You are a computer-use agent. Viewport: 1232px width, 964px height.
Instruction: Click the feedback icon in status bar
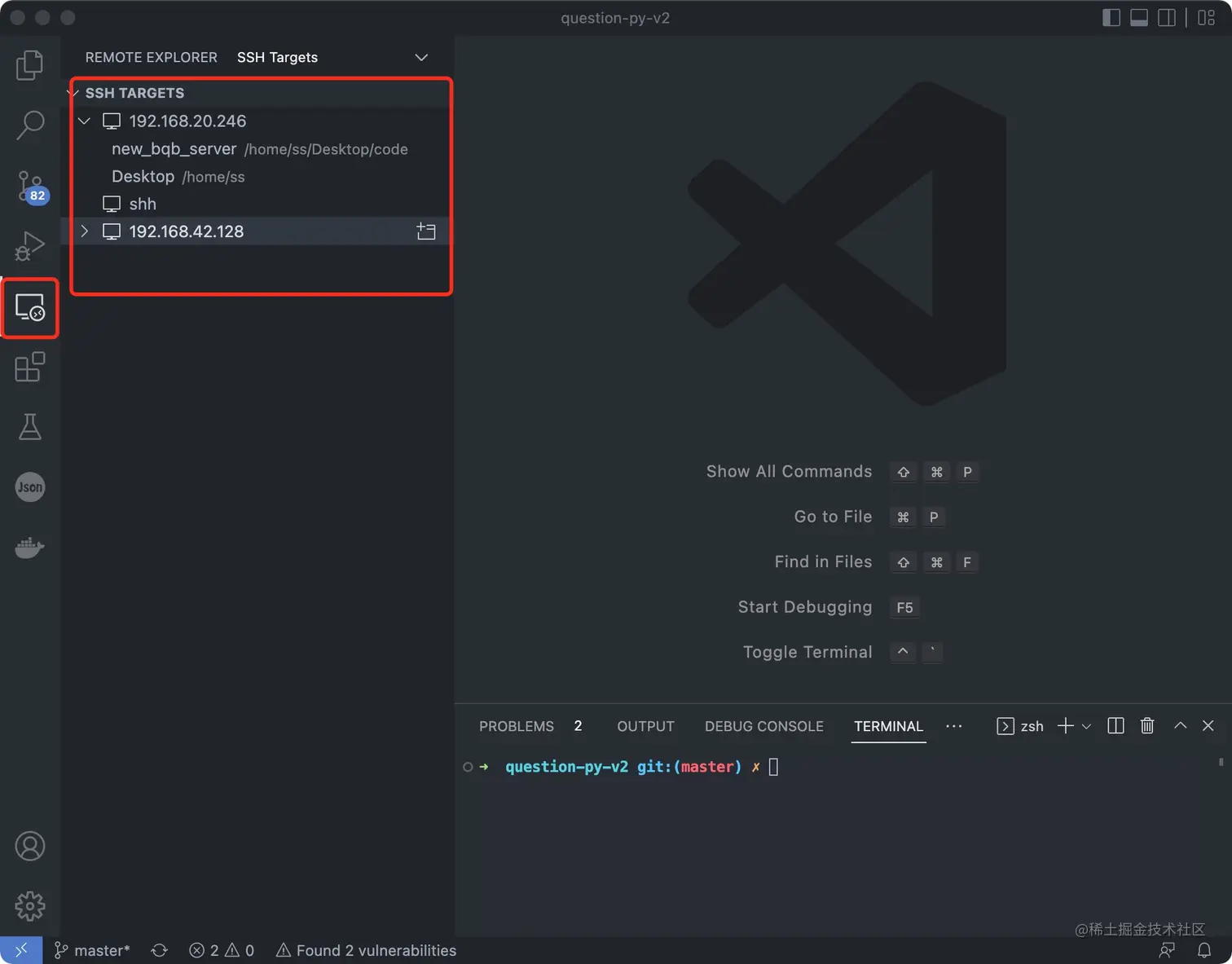tap(1168, 950)
